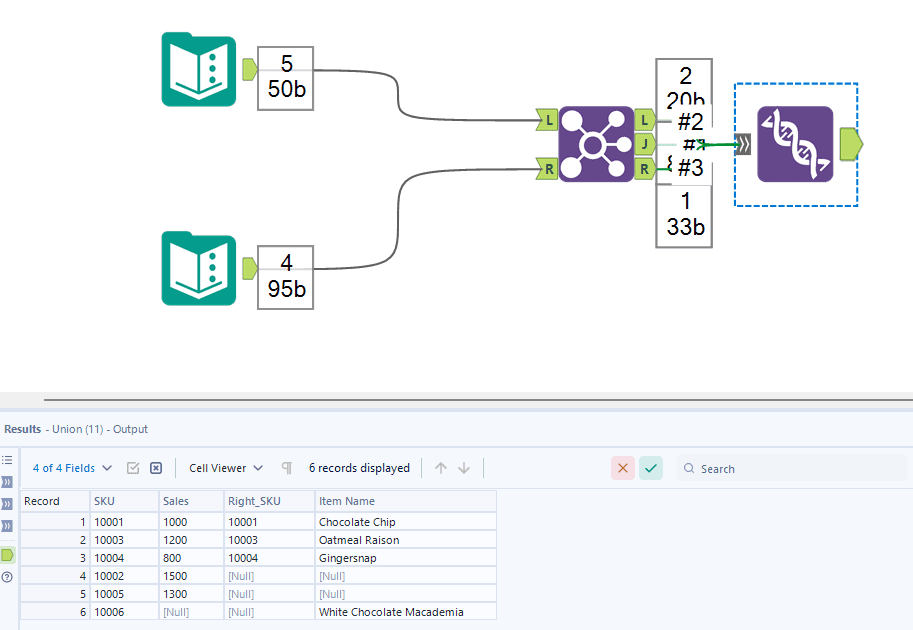Toggle the show whitespace paragraph icon

pyautogui.click(x=287, y=468)
